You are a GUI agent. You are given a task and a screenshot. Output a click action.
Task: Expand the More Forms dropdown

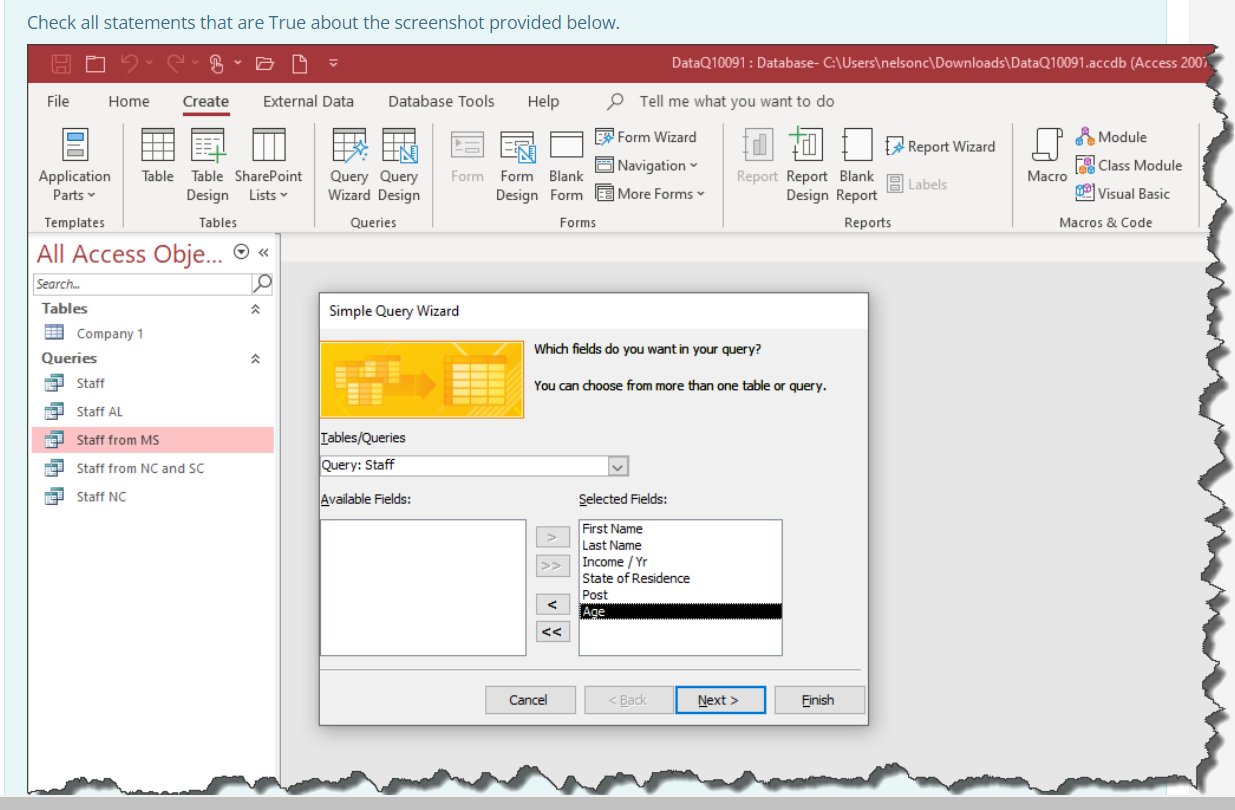[651, 193]
